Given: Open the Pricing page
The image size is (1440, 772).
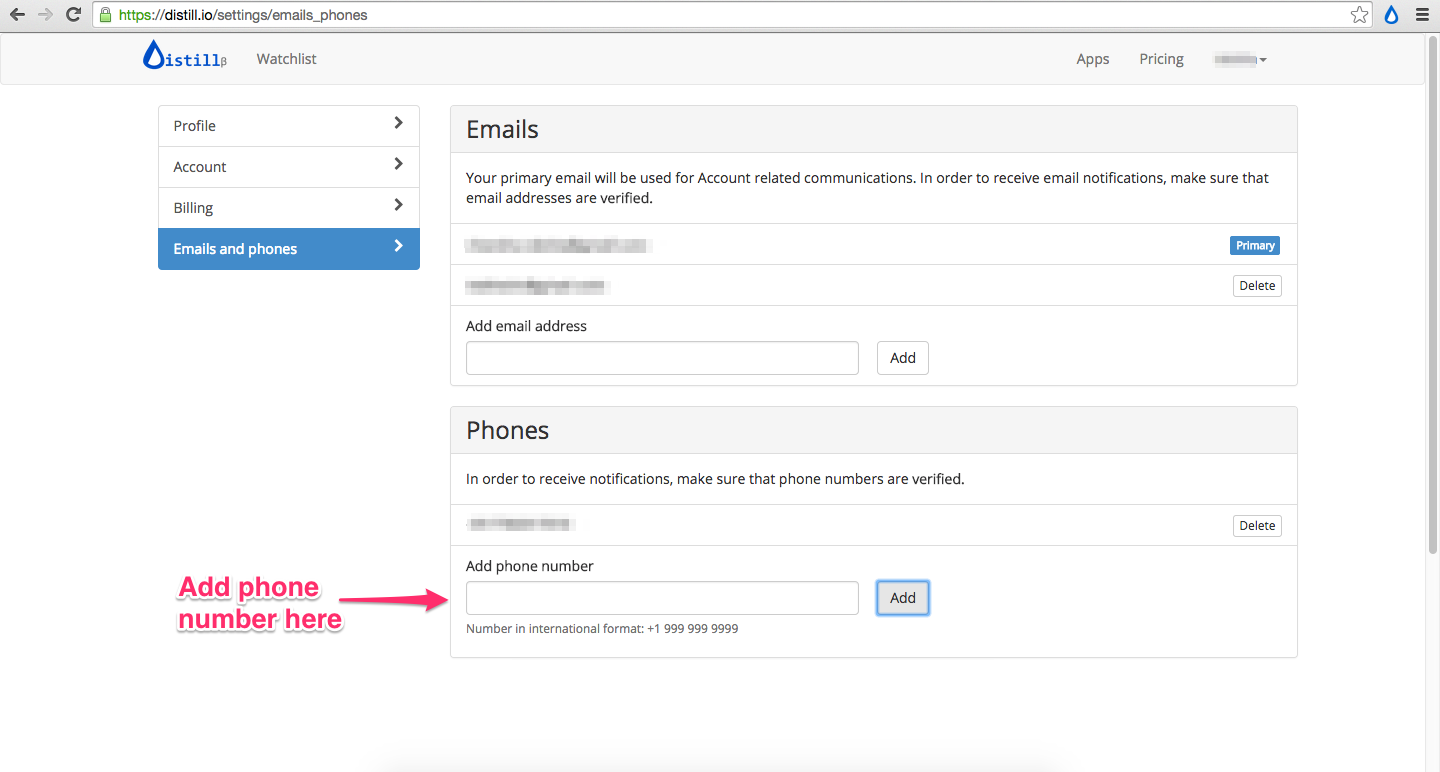Looking at the screenshot, I should point(1160,58).
